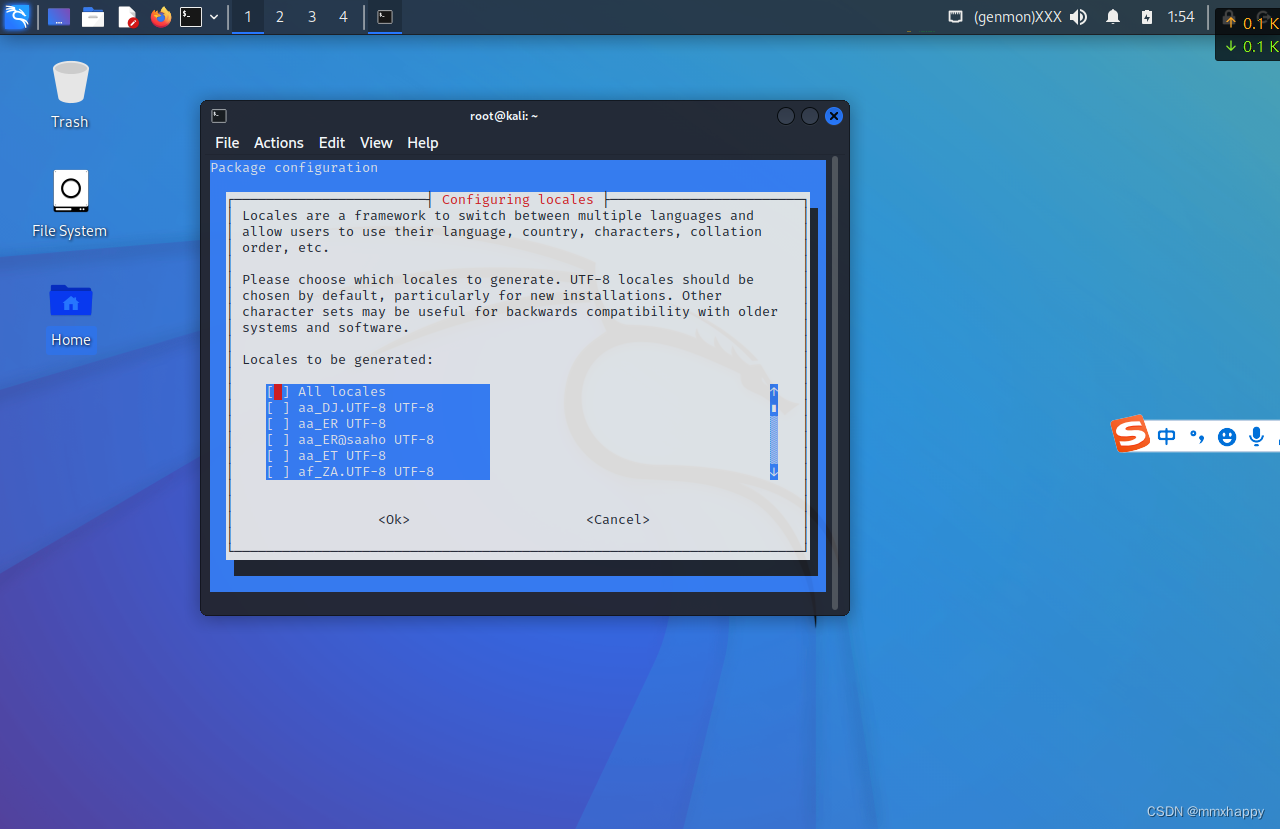This screenshot has height=829, width=1280.
Task: Open terminal emulator from the panel
Action: pos(191,17)
